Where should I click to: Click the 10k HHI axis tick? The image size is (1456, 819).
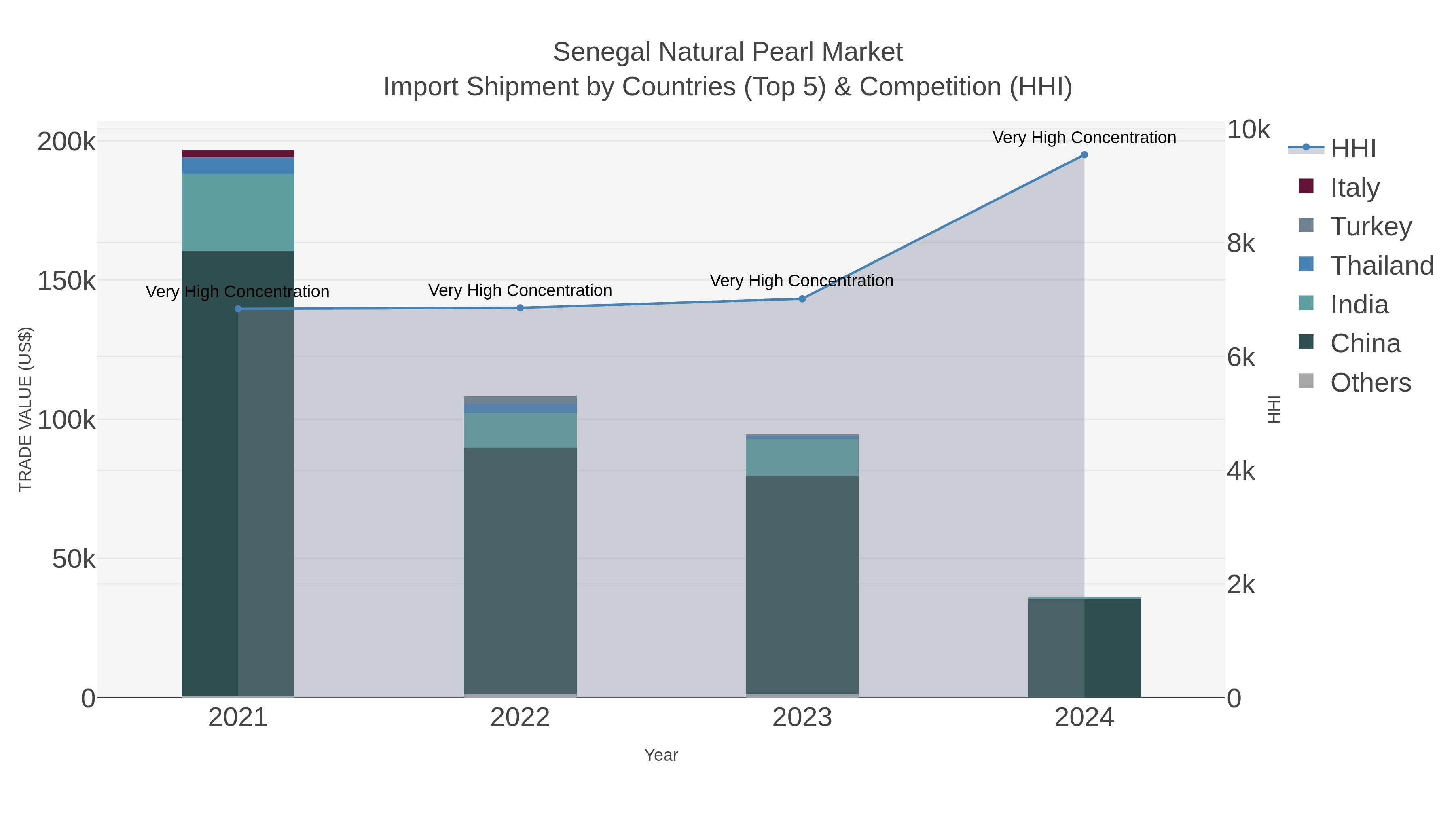click(1248, 129)
